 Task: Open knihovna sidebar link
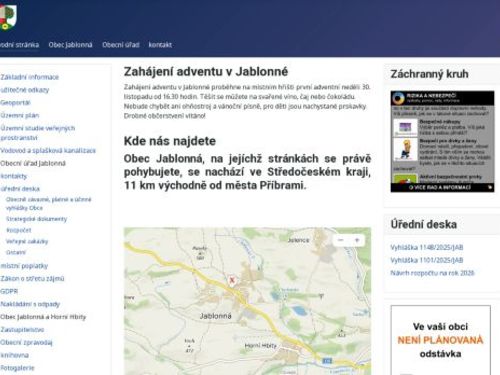coord(14,355)
